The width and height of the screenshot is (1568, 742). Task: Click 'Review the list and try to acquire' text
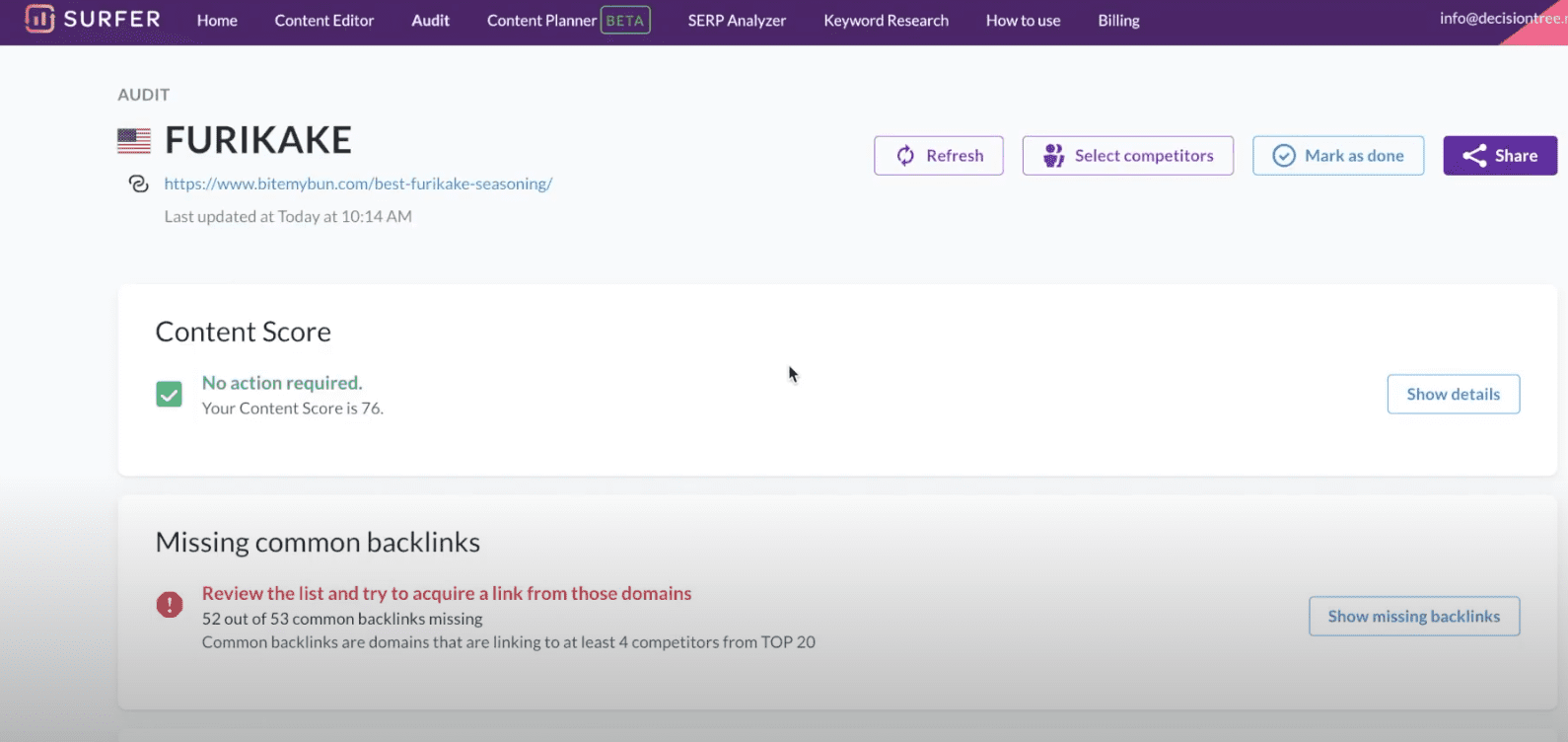pos(447,593)
